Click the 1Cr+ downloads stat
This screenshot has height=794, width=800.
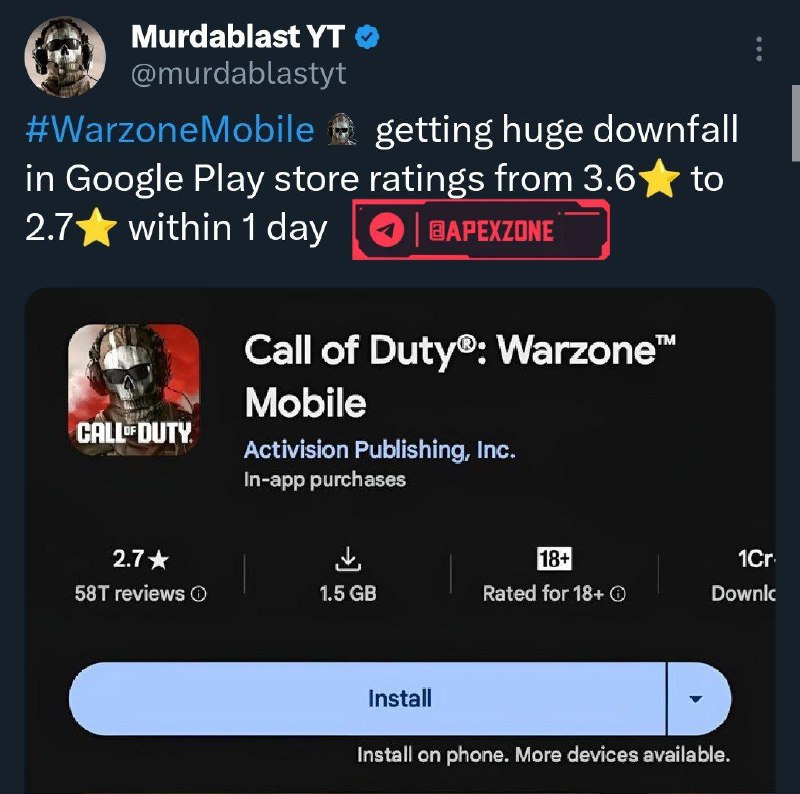point(743,576)
